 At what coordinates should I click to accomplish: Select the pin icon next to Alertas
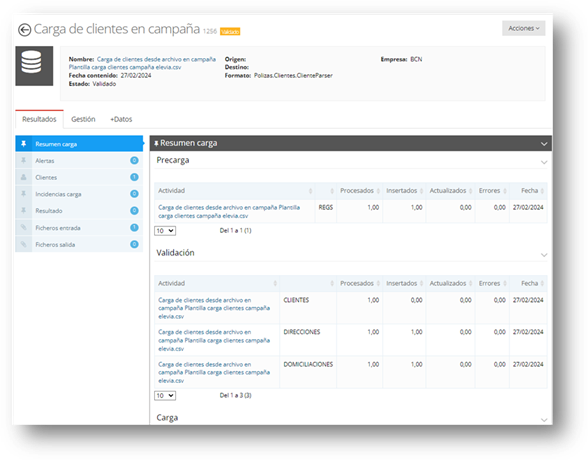(x=24, y=160)
